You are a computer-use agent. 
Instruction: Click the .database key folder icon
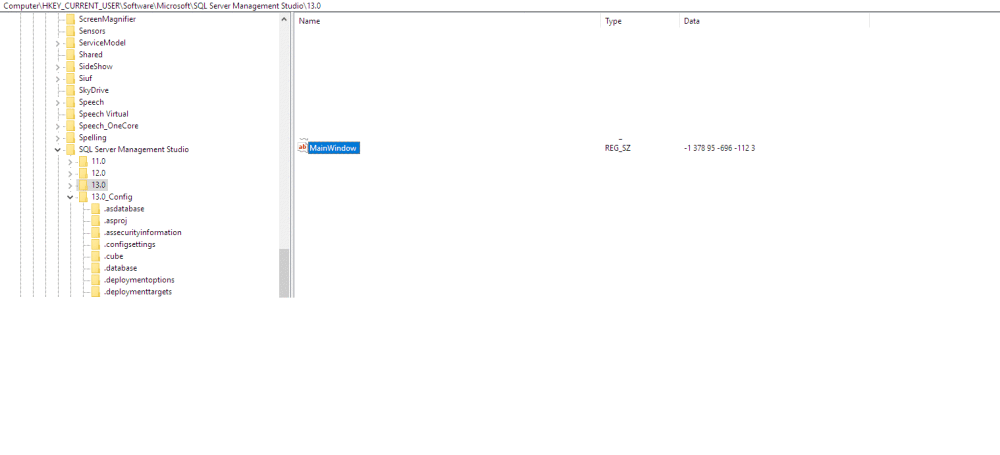pyautogui.click(x=96, y=268)
